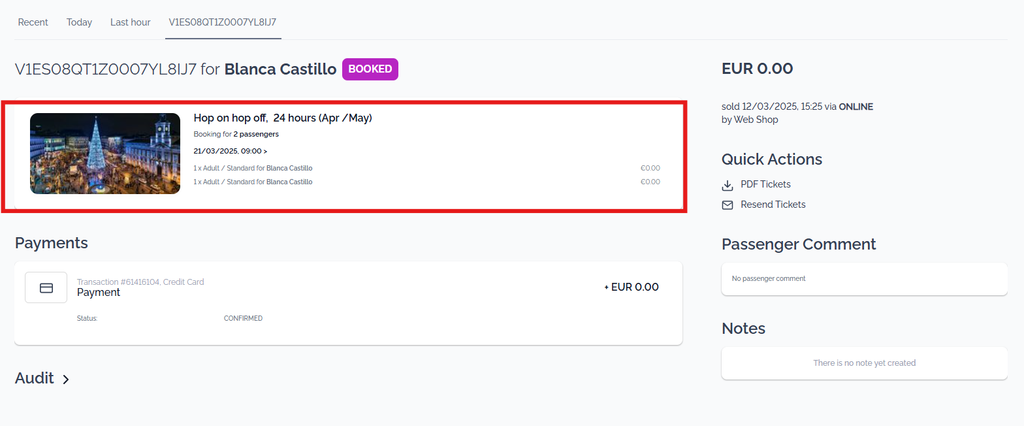Click the first Adult / Standard ticket line
The image size is (1024, 426).
(x=426, y=169)
